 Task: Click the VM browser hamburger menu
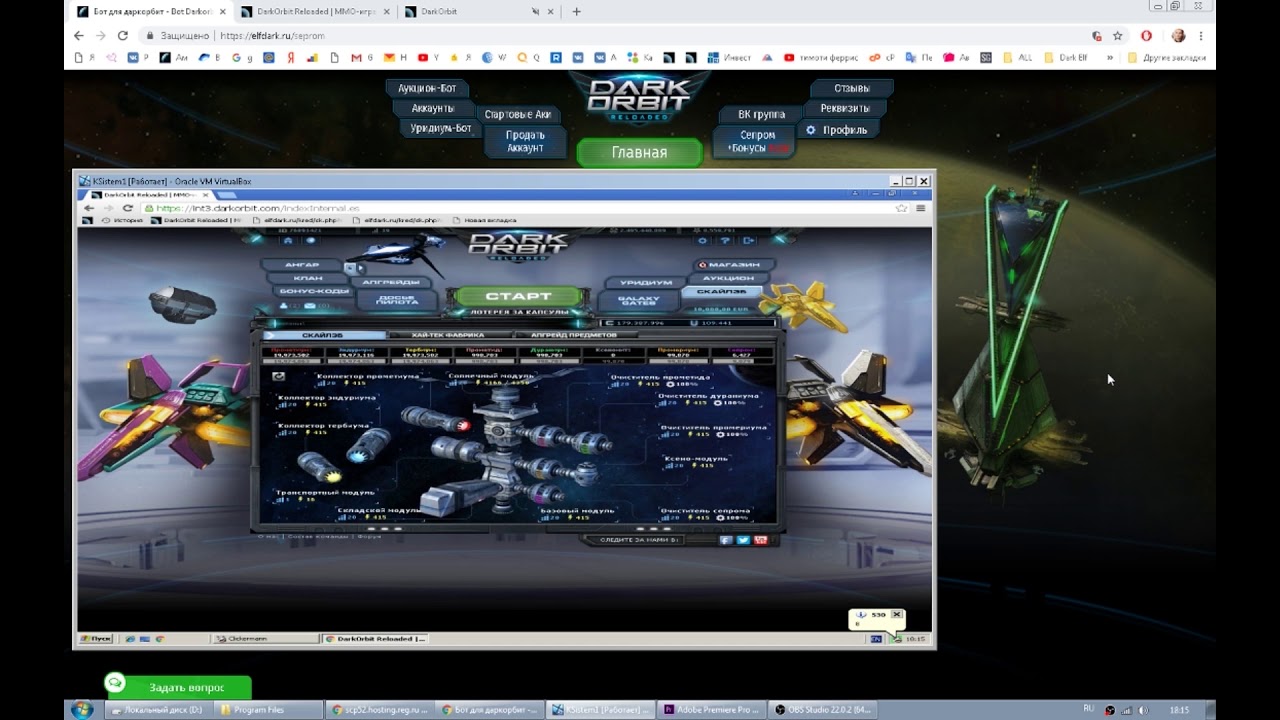[x=920, y=208]
